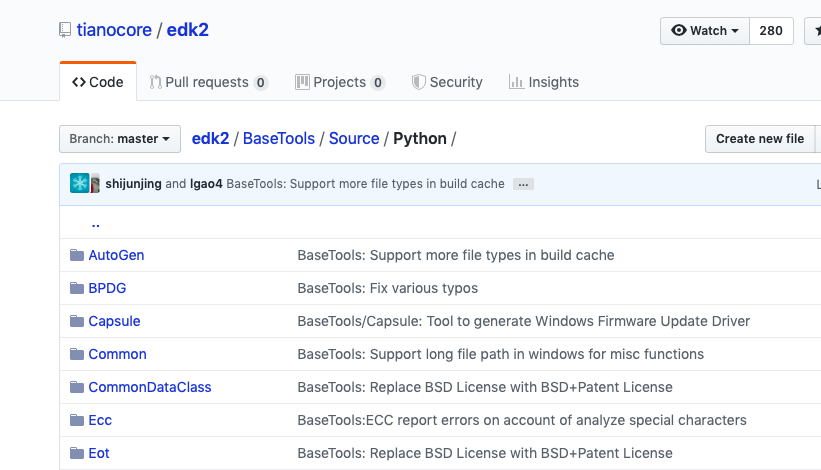The image size is (821, 470).
Task: Switch to the Code tab
Action: [98, 82]
